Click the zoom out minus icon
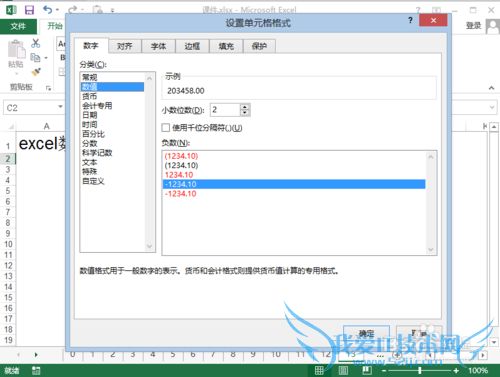Viewport: 500px width, 377px height. [x=384, y=370]
